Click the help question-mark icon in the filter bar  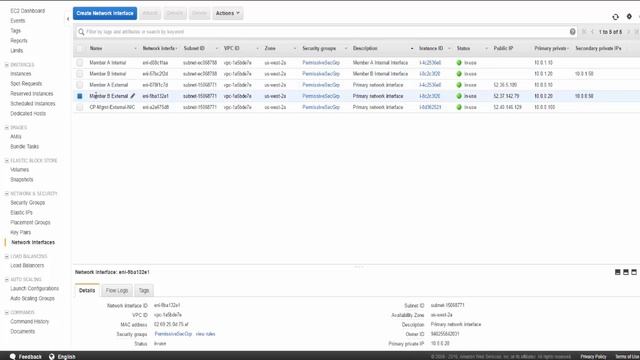pos(572,32)
